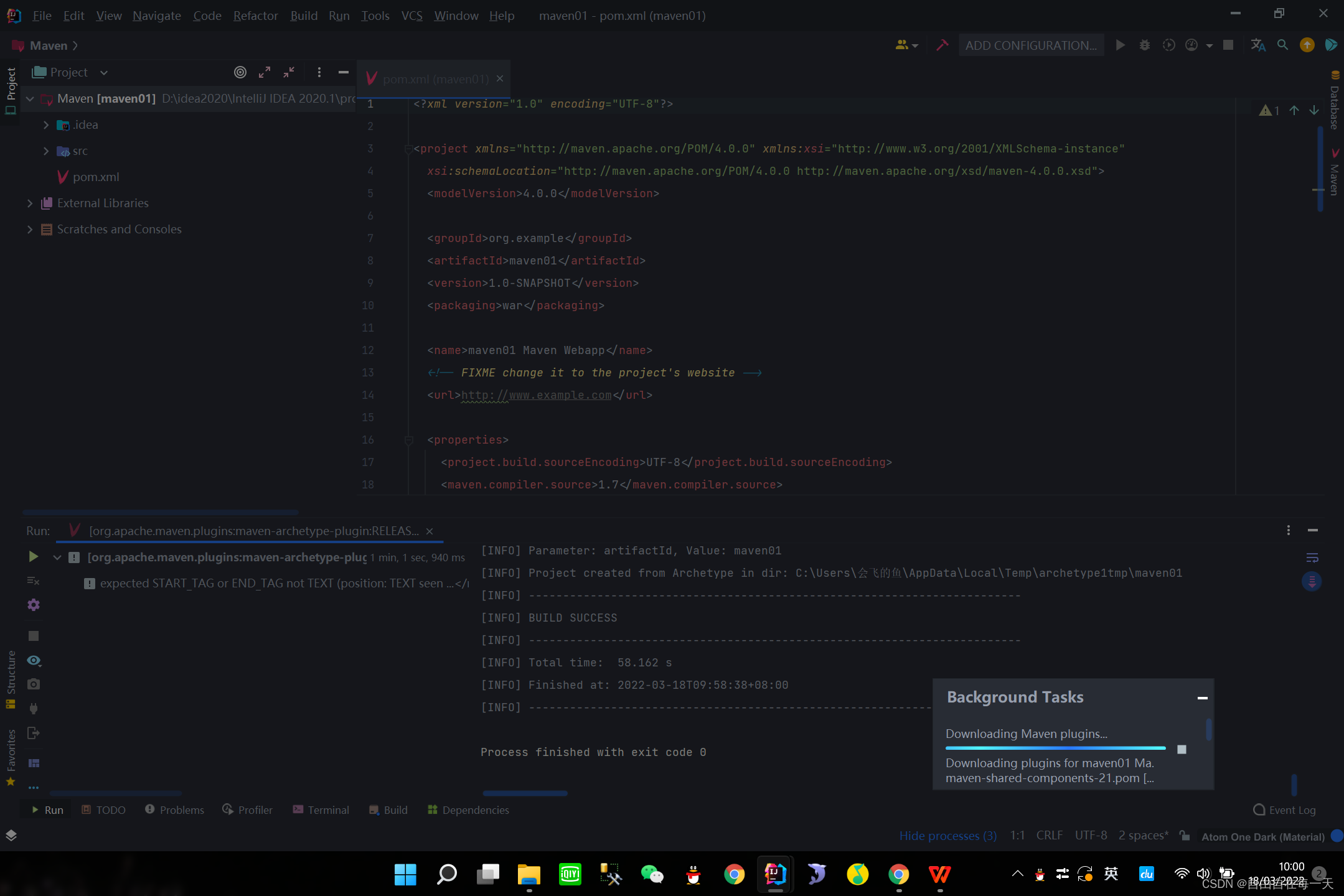Viewport: 1344px width, 896px height.
Task: Click the Hide processes (3) link
Action: [947, 835]
